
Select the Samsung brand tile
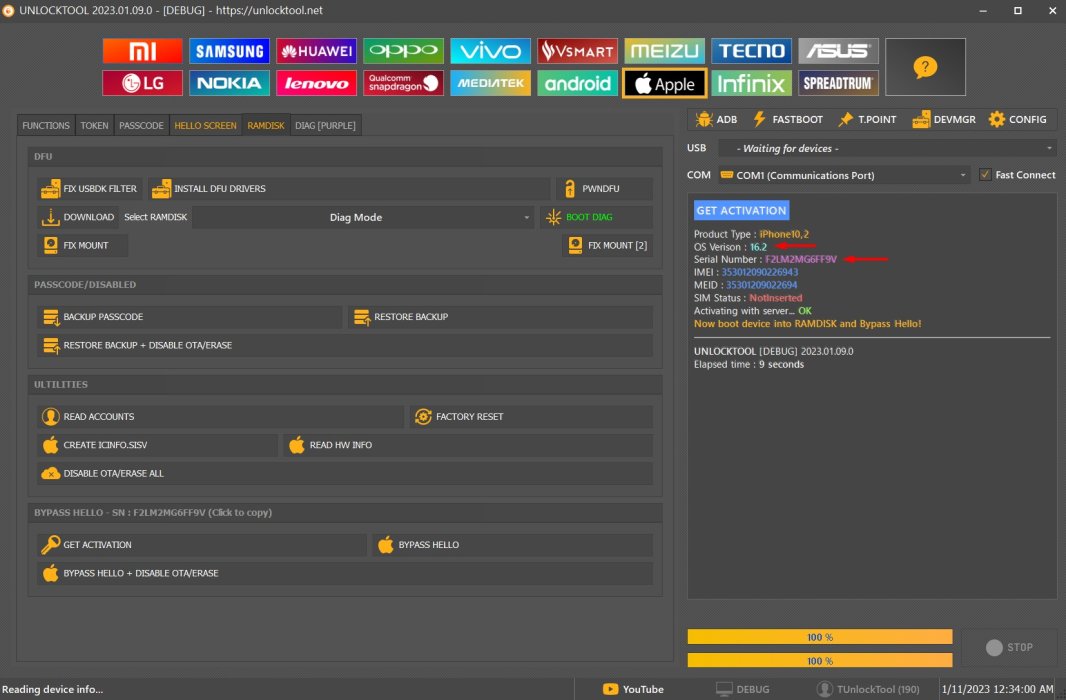click(229, 51)
